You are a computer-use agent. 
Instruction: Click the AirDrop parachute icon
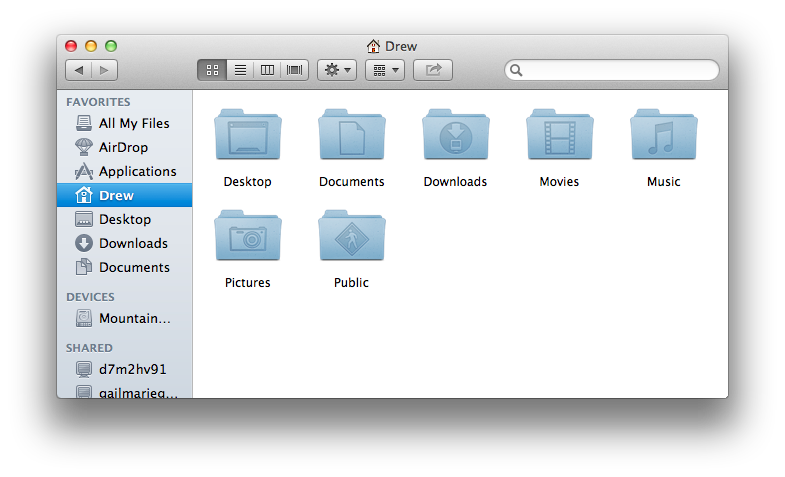[x=84, y=147]
